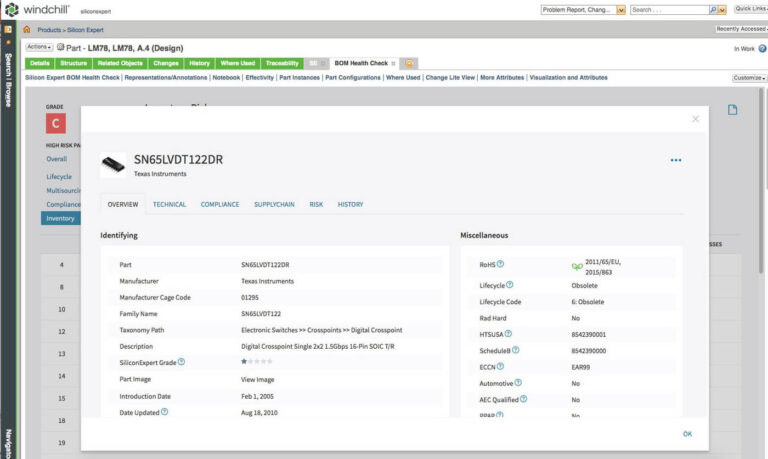This screenshot has height=459, width=768.
Task: Click the SiliconExpert Grade help info icon
Action: point(181,362)
